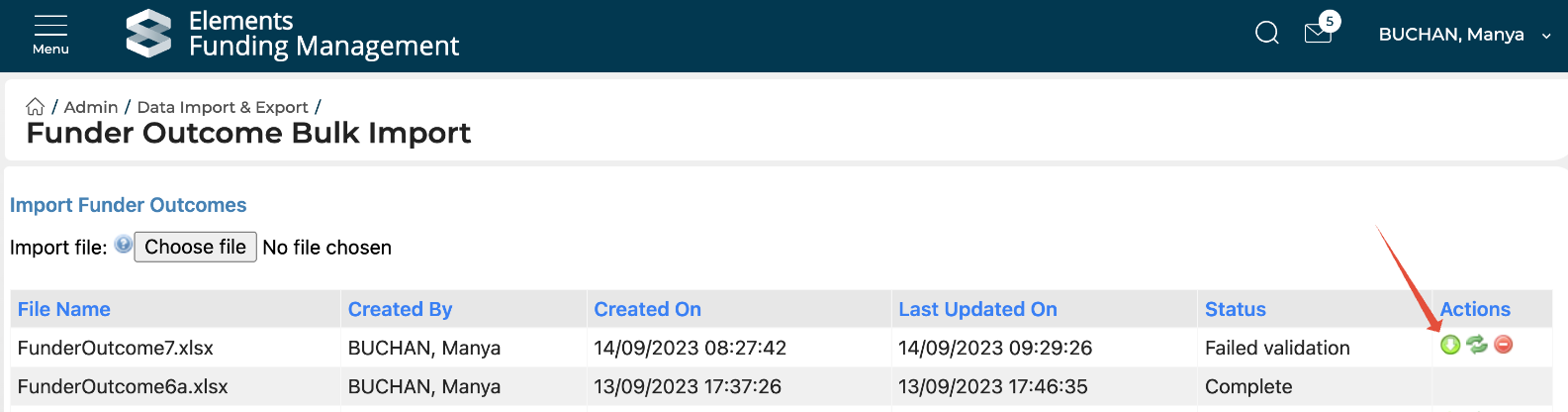
Task: Go to the home icon in breadcrumb
Action: click(x=36, y=107)
